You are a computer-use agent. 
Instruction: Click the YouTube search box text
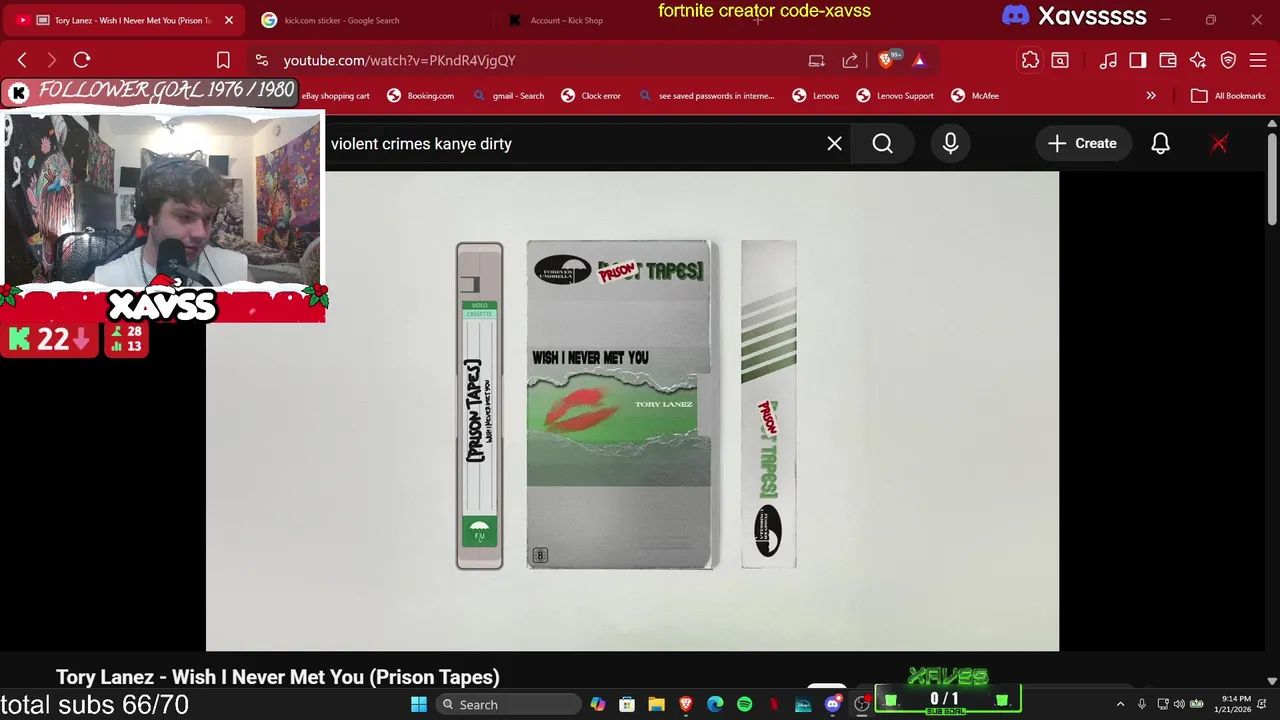pyautogui.click(x=421, y=144)
